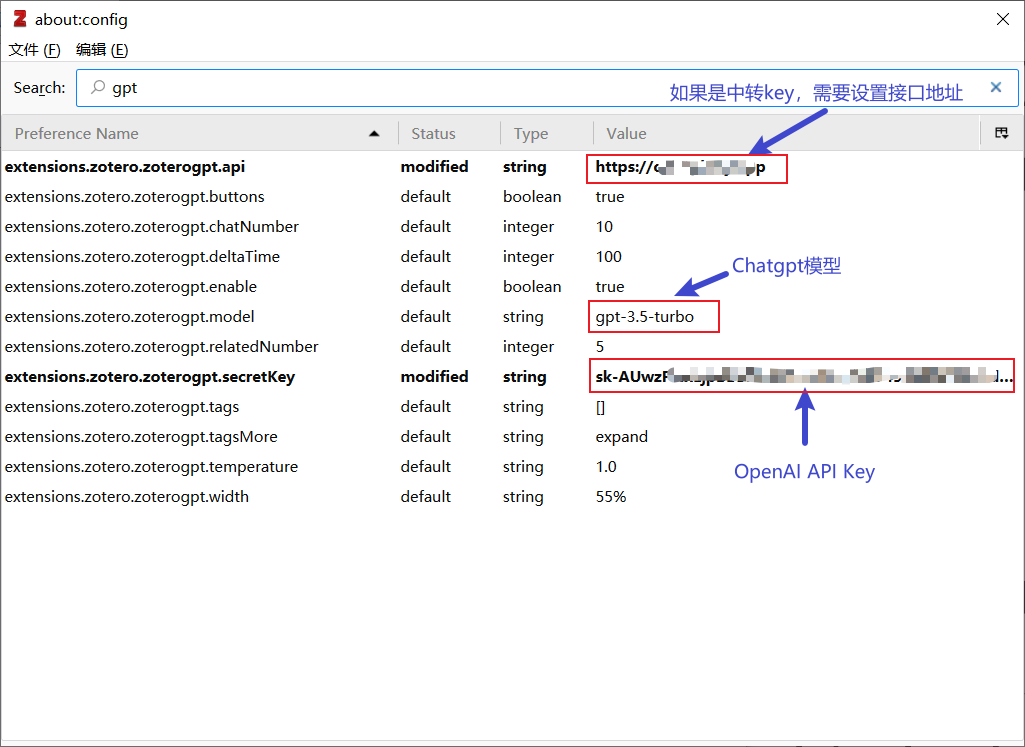Select the extensions.zotero.zoterogpt.enable row

[512, 287]
